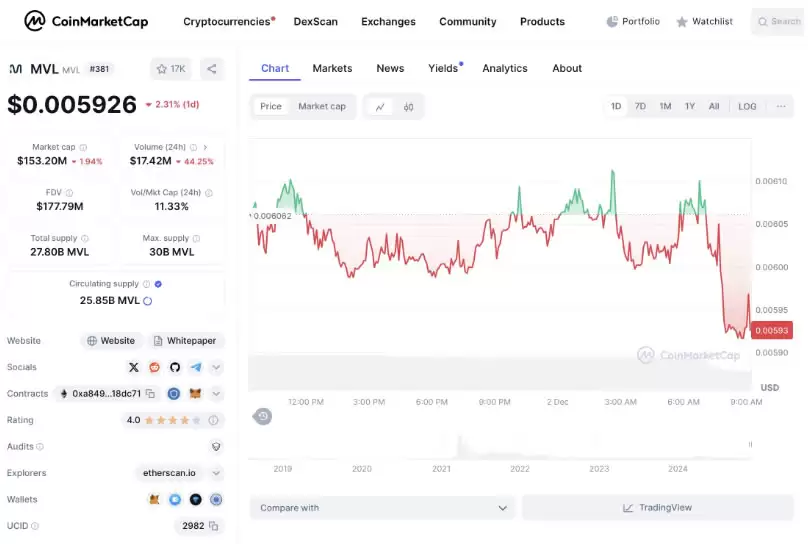Add MVL to watchlist via star button
This screenshot has width=808, height=544.
(x=171, y=69)
